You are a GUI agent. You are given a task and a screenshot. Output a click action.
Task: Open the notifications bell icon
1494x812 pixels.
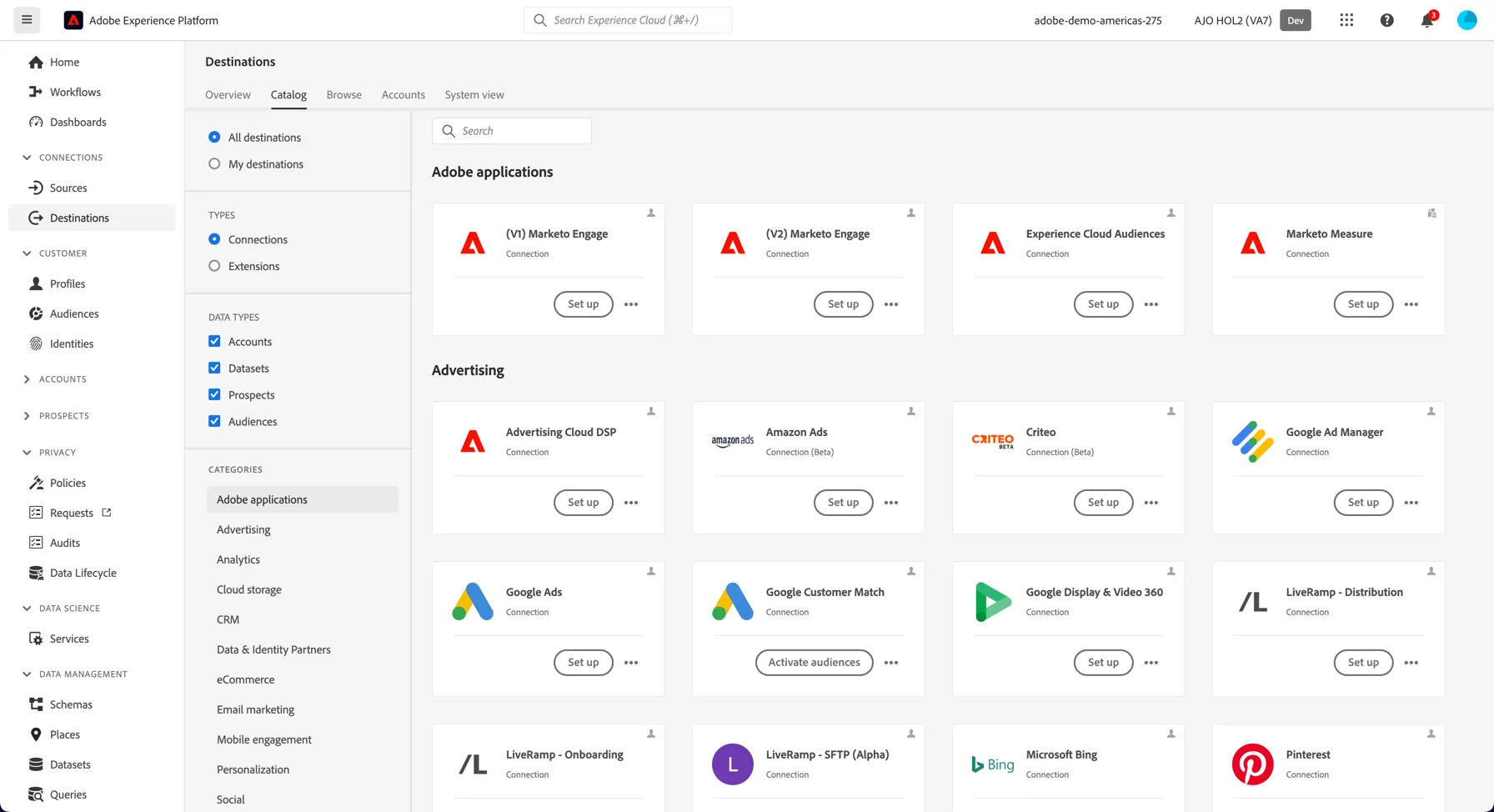click(x=1427, y=20)
